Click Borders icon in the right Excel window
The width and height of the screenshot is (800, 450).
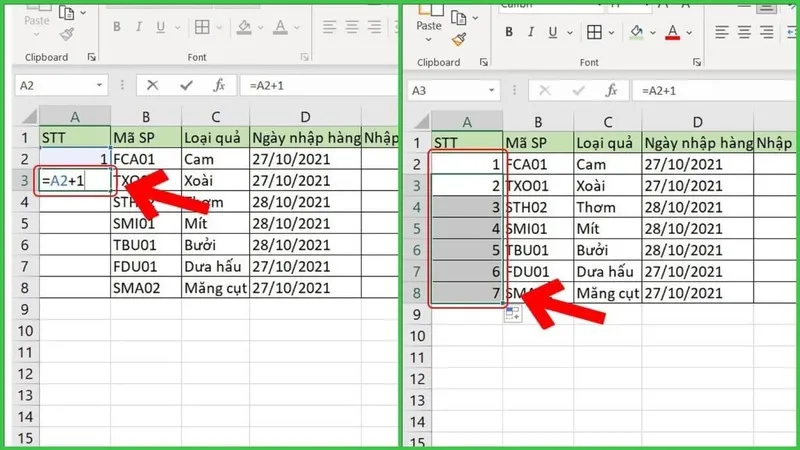[x=594, y=32]
